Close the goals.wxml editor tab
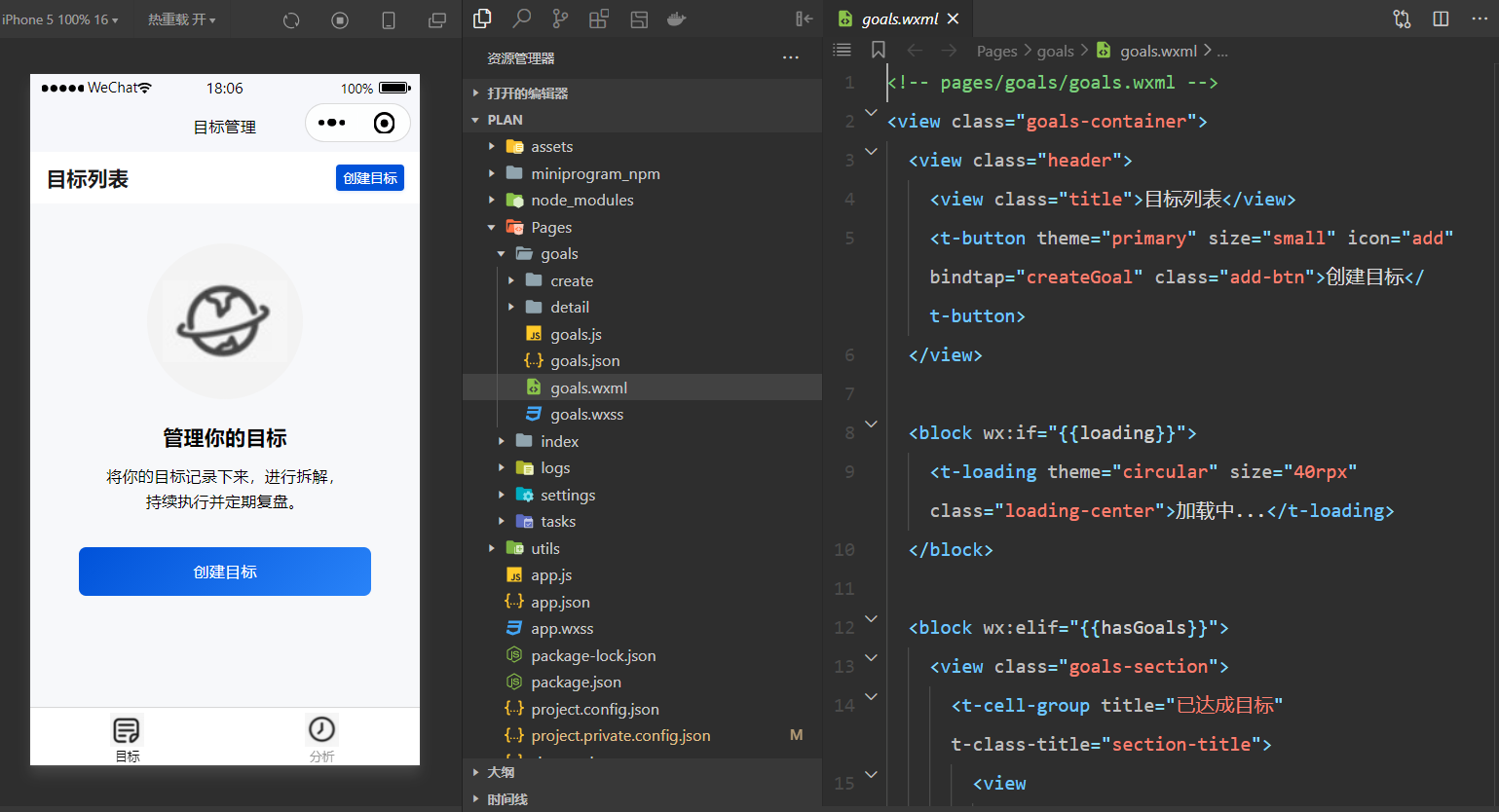Screen dimensions: 1499x812 [954, 18]
